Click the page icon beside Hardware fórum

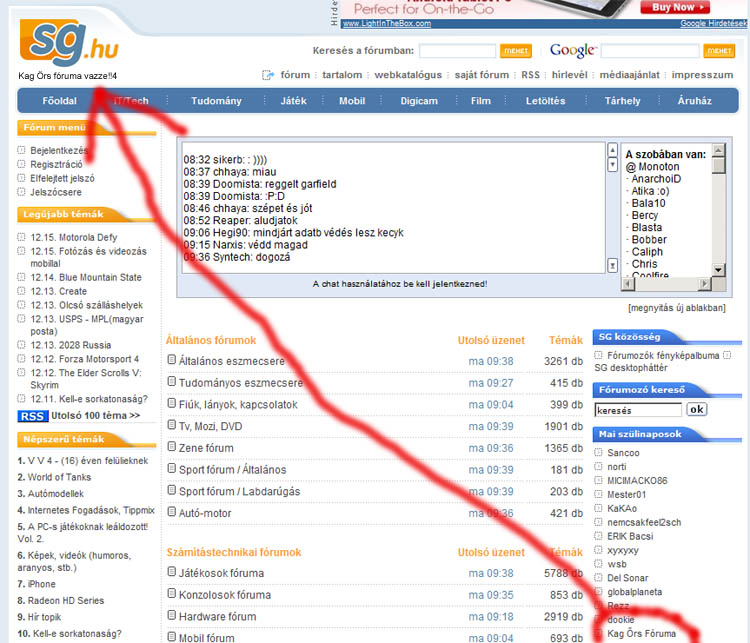tap(172, 616)
